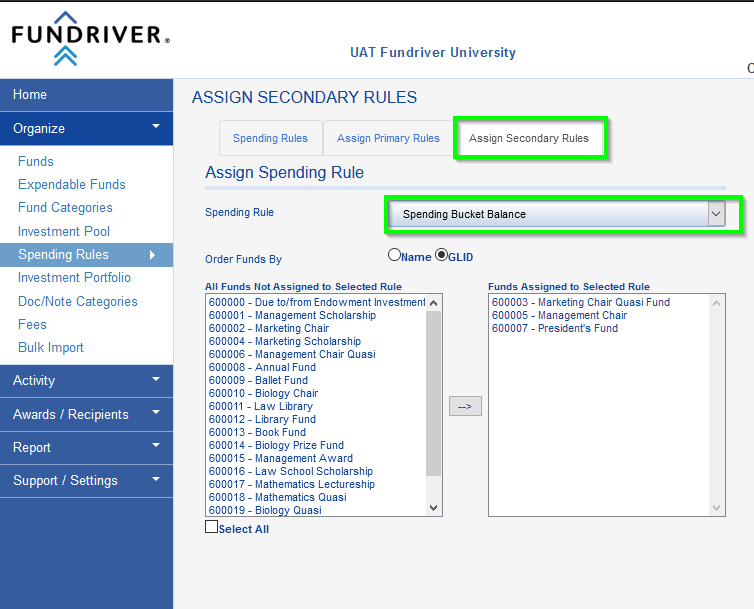
Task: Go to Fees page
Action: 32,324
